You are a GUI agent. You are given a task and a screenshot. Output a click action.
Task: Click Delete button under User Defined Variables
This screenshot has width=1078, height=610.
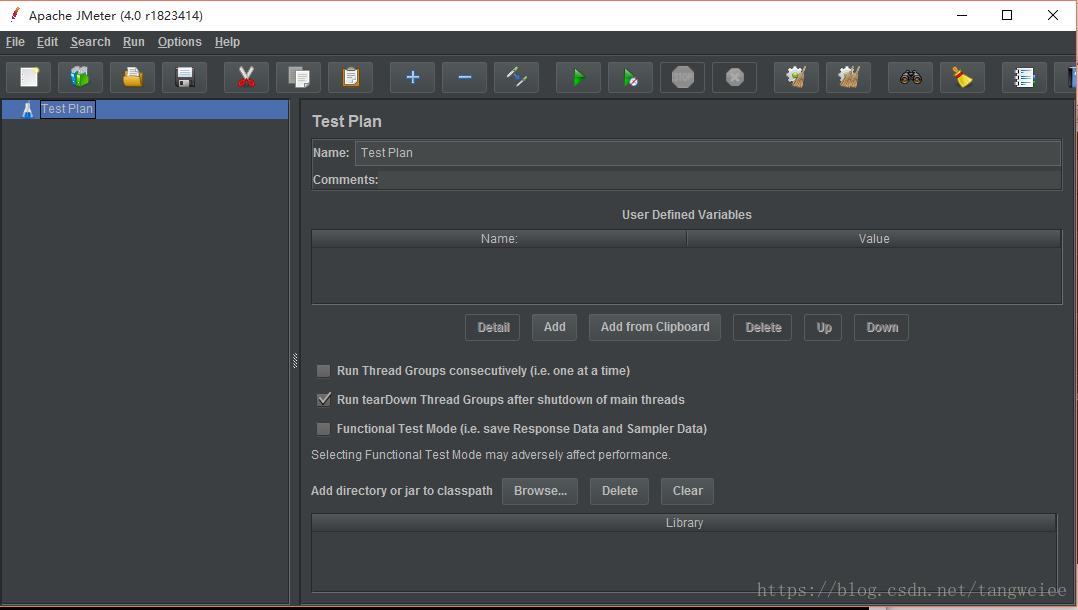[762, 327]
